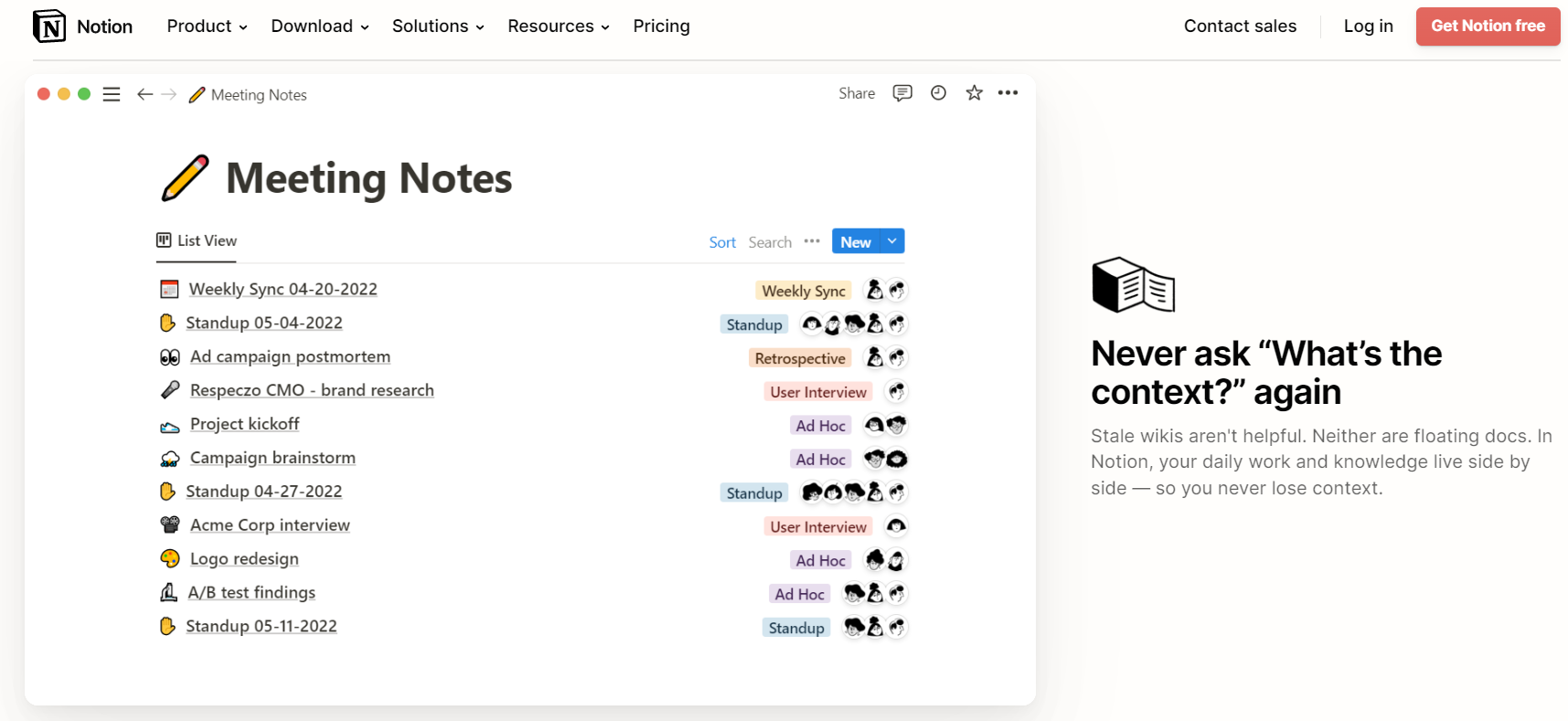The width and height of the screenshot is (1568, 721).
Task: Expand the Product menu
Action: click(x=208, y=27)
